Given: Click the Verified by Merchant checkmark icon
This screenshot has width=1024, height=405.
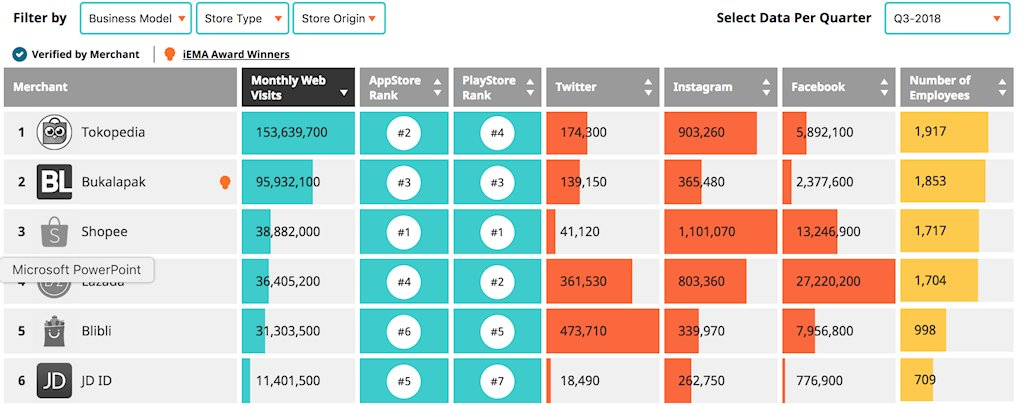Looking at the screenshot, I should click(x=20, y=54).
